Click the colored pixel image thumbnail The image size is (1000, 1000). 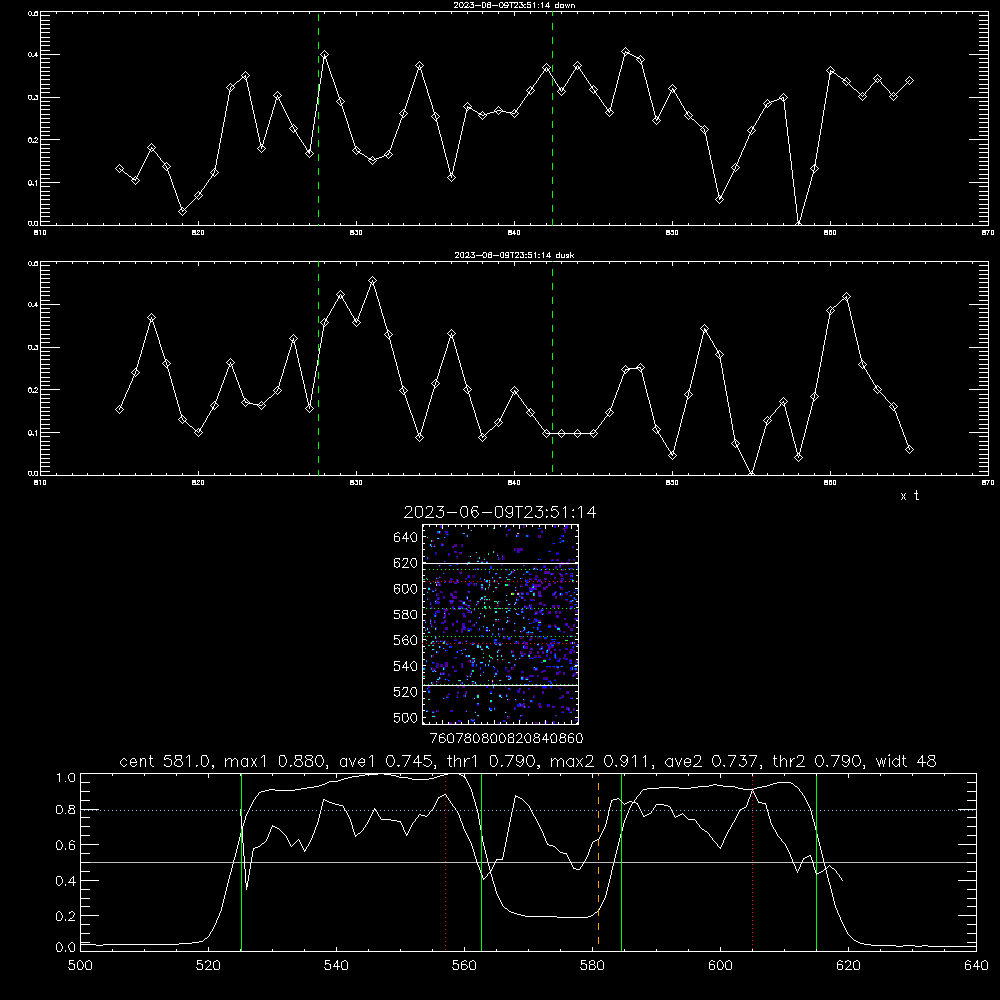[x=500, y=624]
